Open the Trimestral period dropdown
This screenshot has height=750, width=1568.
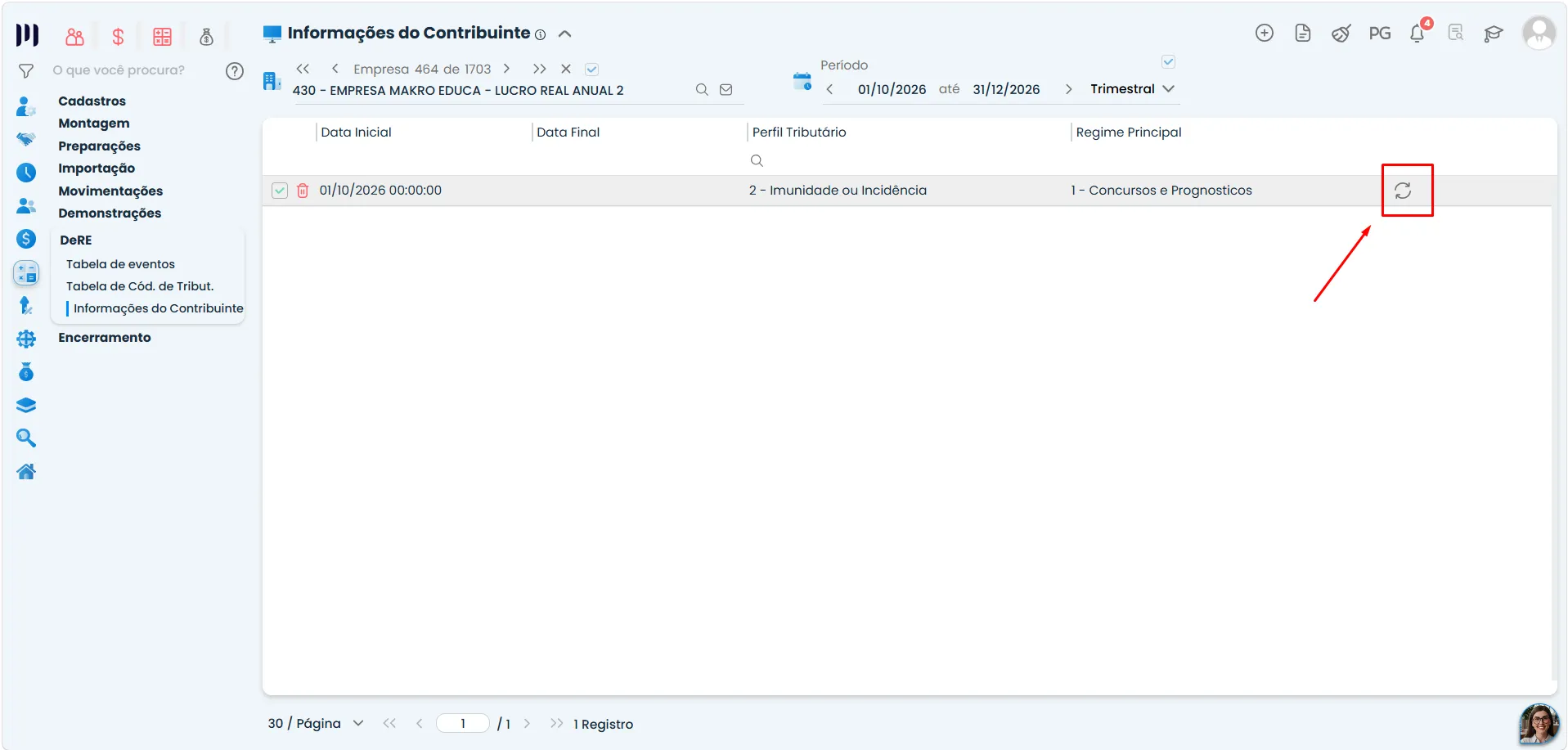(1132, 88)
